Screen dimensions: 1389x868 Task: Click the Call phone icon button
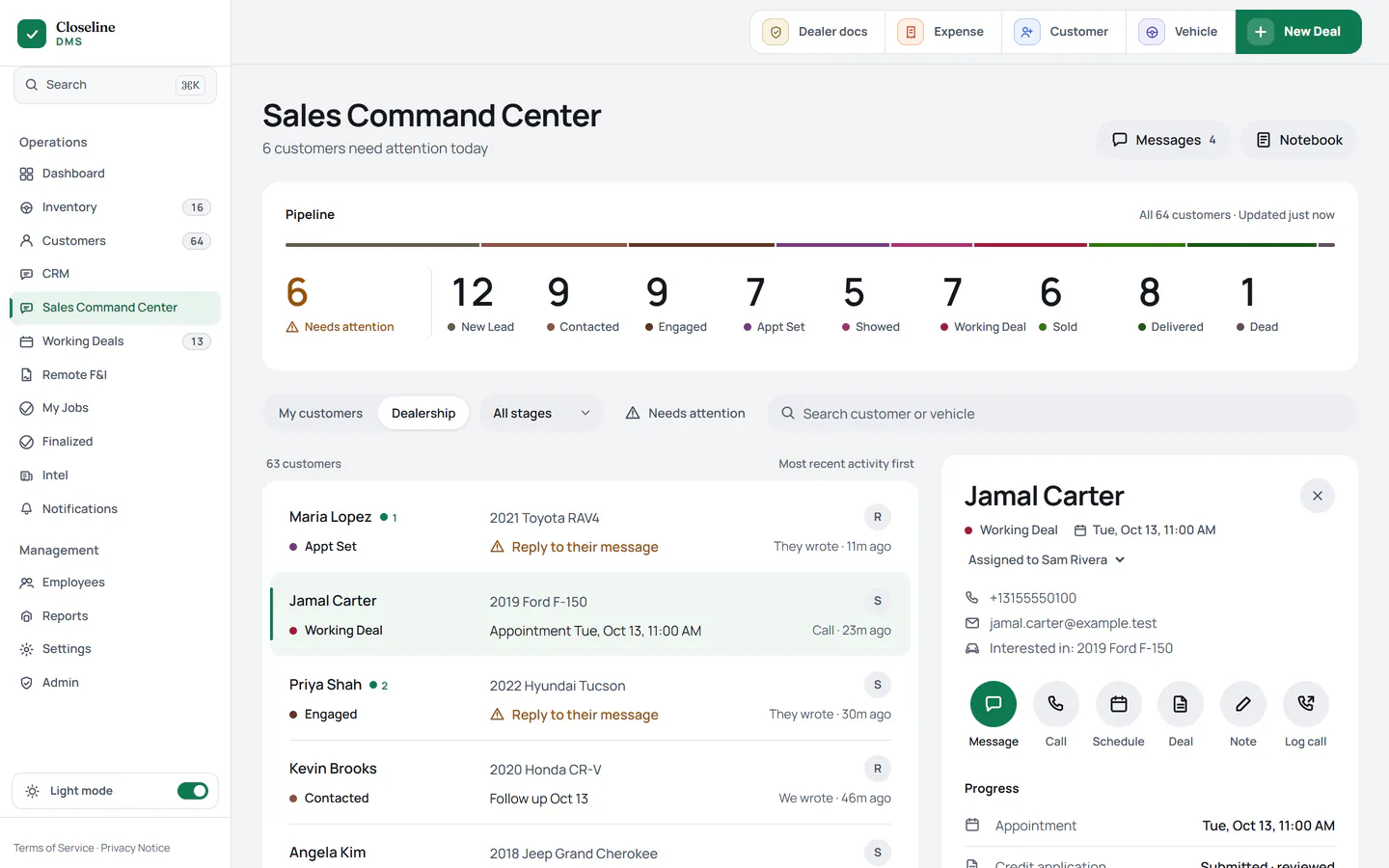(1055, 704)
